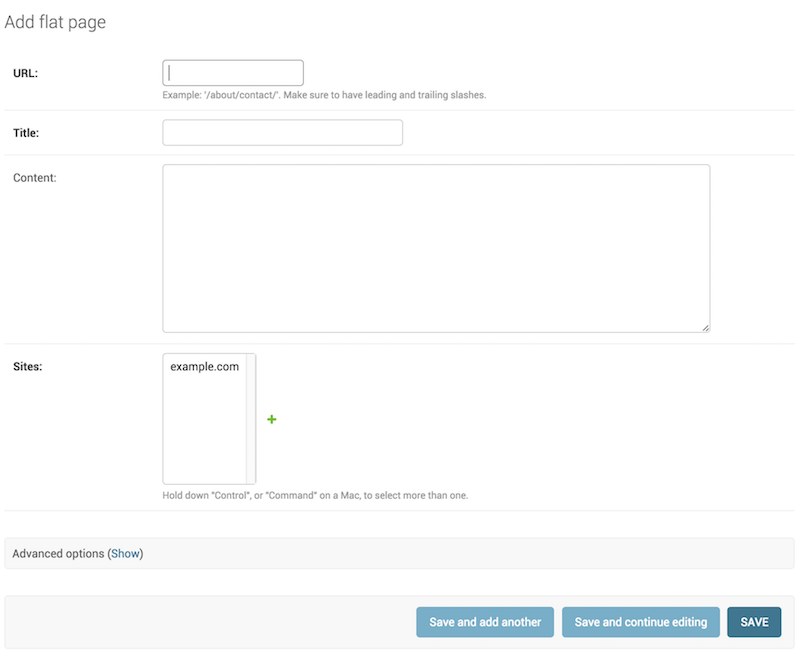Viewport: 800px width, 663px height.
Task: Click the Content field label
Action: (x=34, y=178)
